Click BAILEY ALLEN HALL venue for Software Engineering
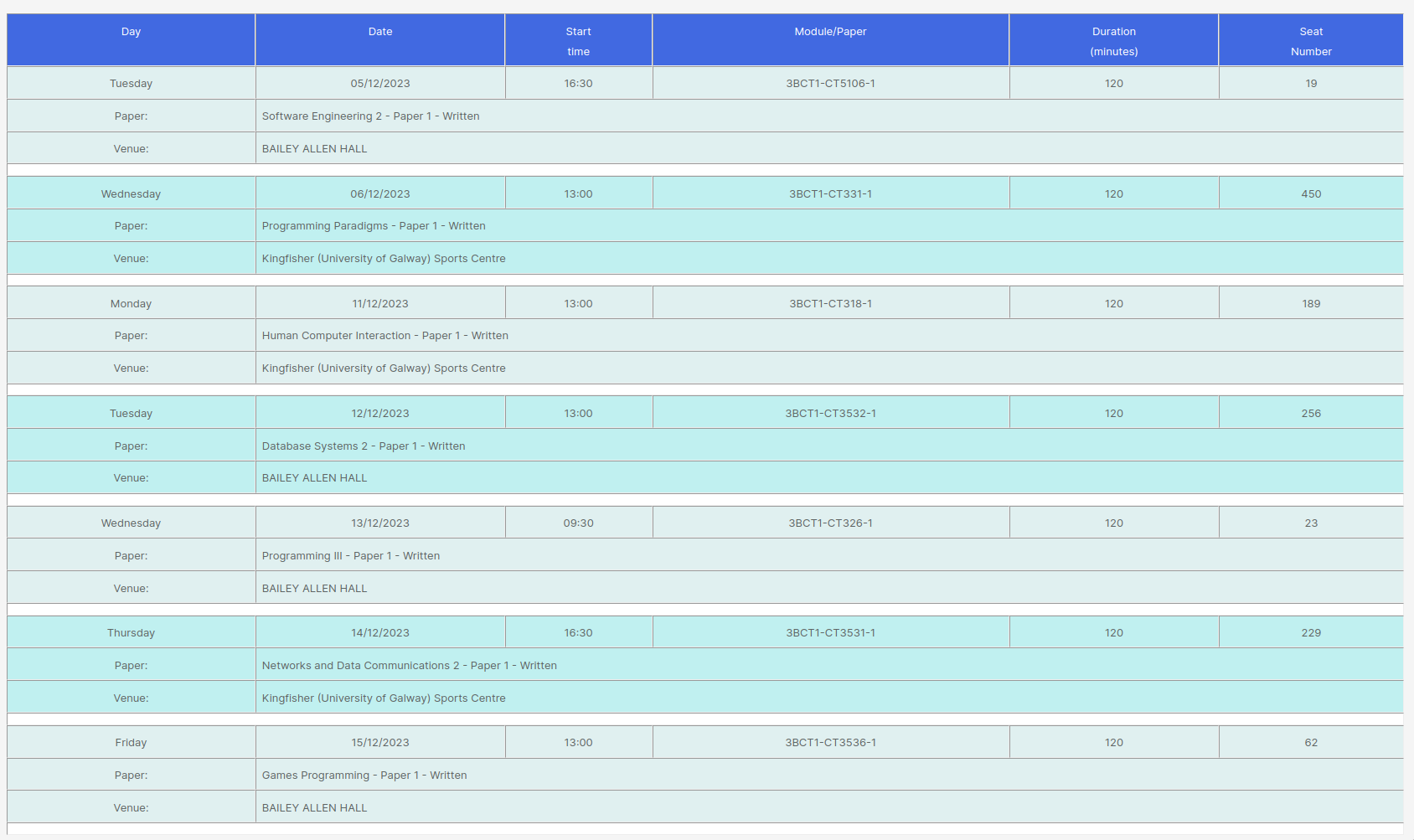Screen dimensions: 1414x840 point(315,149)
